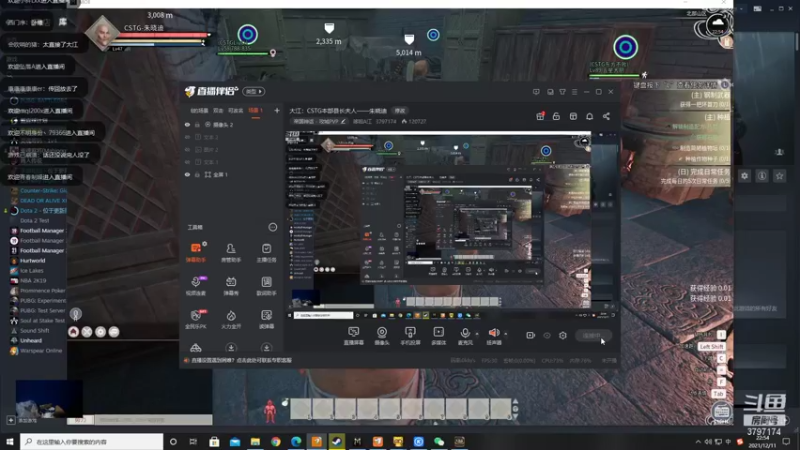The width and height of the screenshot is (800, 450).
Task: Click the share icon in the stream header
Action: click(606, 116)
